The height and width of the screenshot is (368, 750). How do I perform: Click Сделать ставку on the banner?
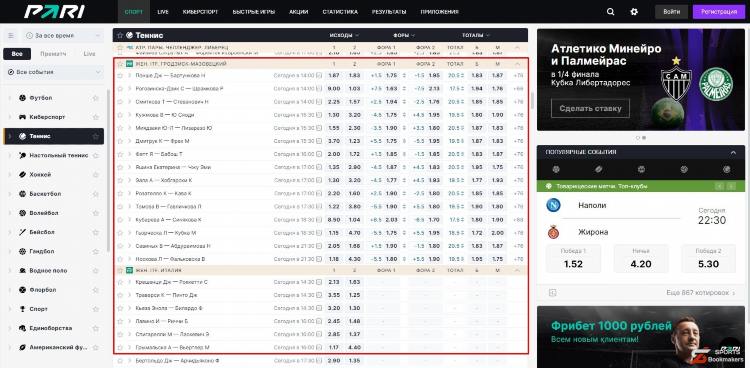590,108
